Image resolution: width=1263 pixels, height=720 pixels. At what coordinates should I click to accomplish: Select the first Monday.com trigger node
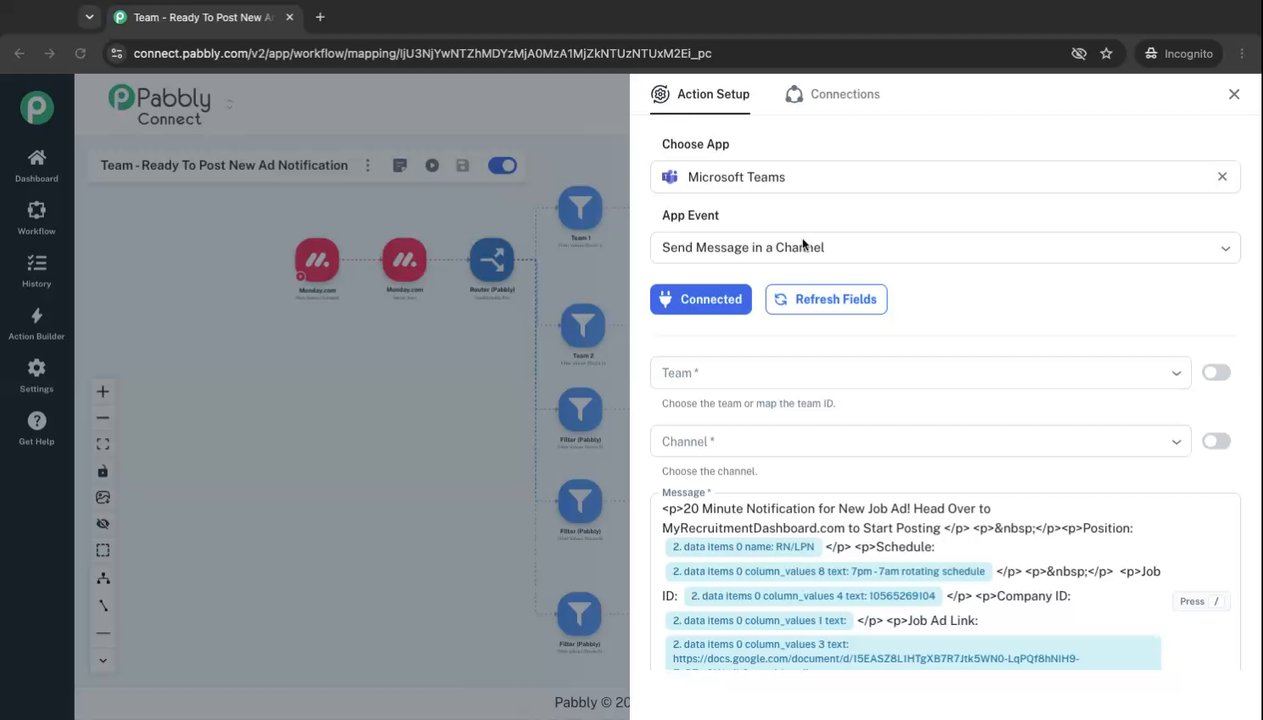318,261
